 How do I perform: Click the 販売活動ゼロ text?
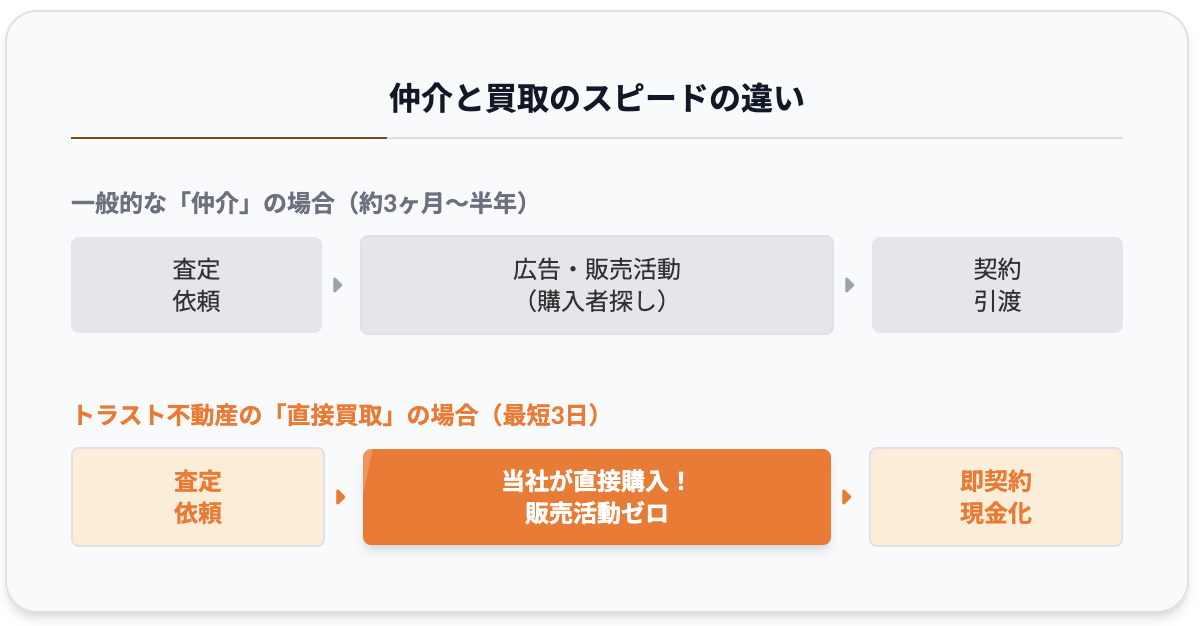point(596,514)
